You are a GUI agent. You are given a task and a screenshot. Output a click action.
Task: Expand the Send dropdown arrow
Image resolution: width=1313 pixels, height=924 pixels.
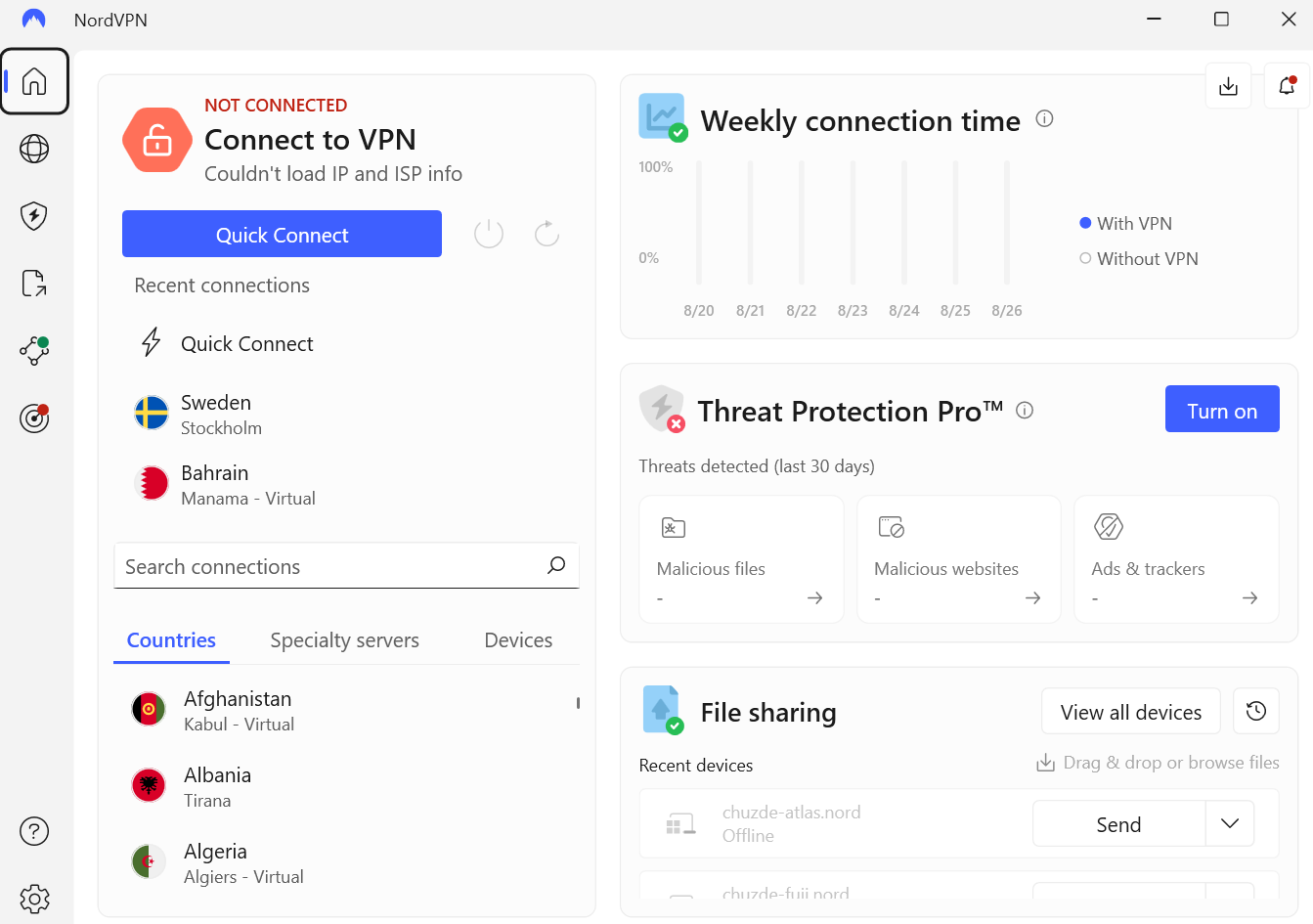click(x=1230, y=823)
